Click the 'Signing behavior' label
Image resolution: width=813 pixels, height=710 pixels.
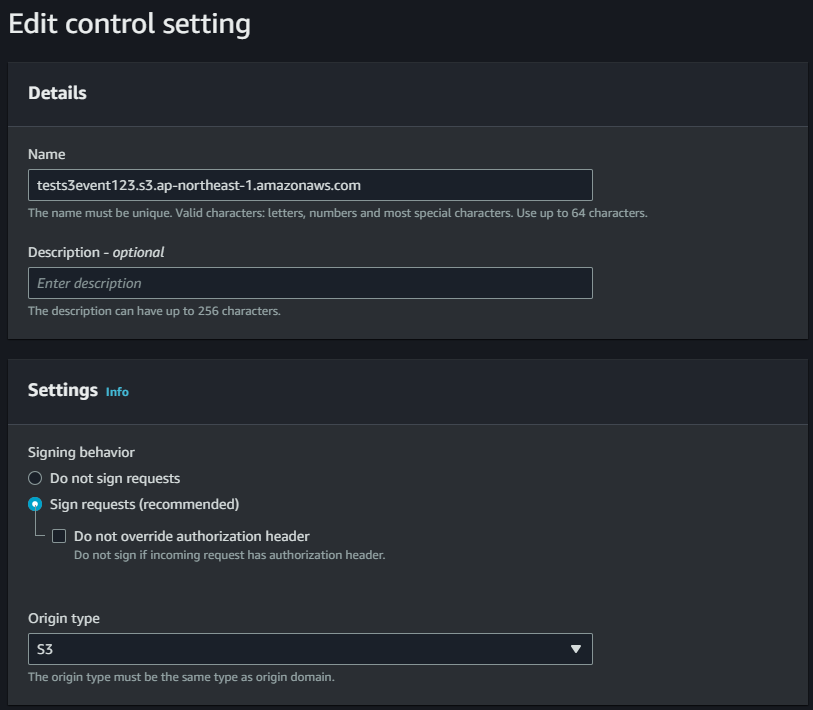tap(81, 453)
